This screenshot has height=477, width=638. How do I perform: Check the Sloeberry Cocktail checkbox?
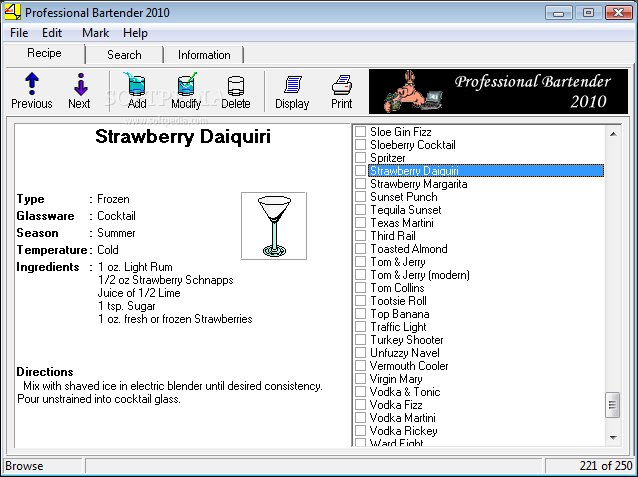point(361,144)
